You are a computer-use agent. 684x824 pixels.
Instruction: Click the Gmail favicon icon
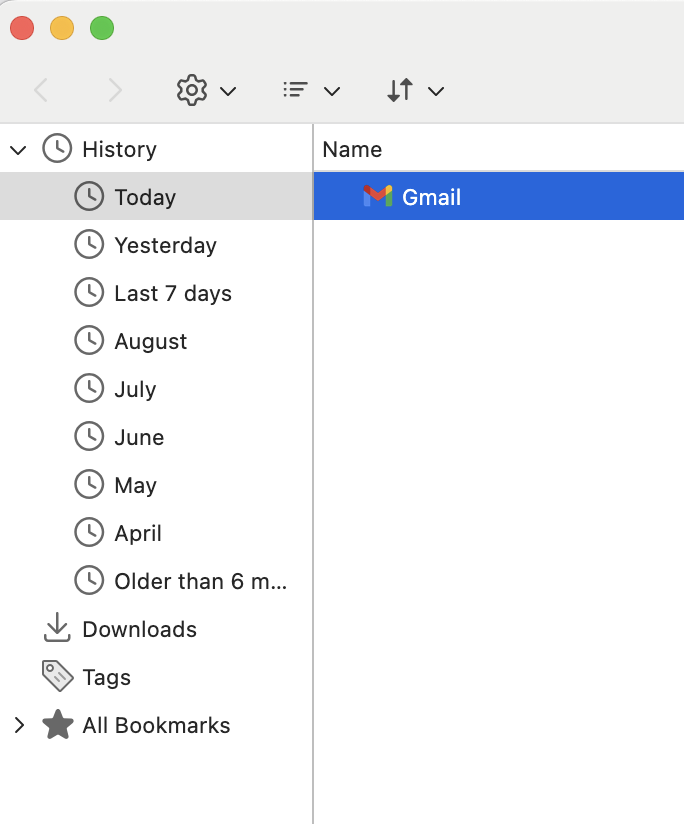pyautogui.click(x=377, y=197)
